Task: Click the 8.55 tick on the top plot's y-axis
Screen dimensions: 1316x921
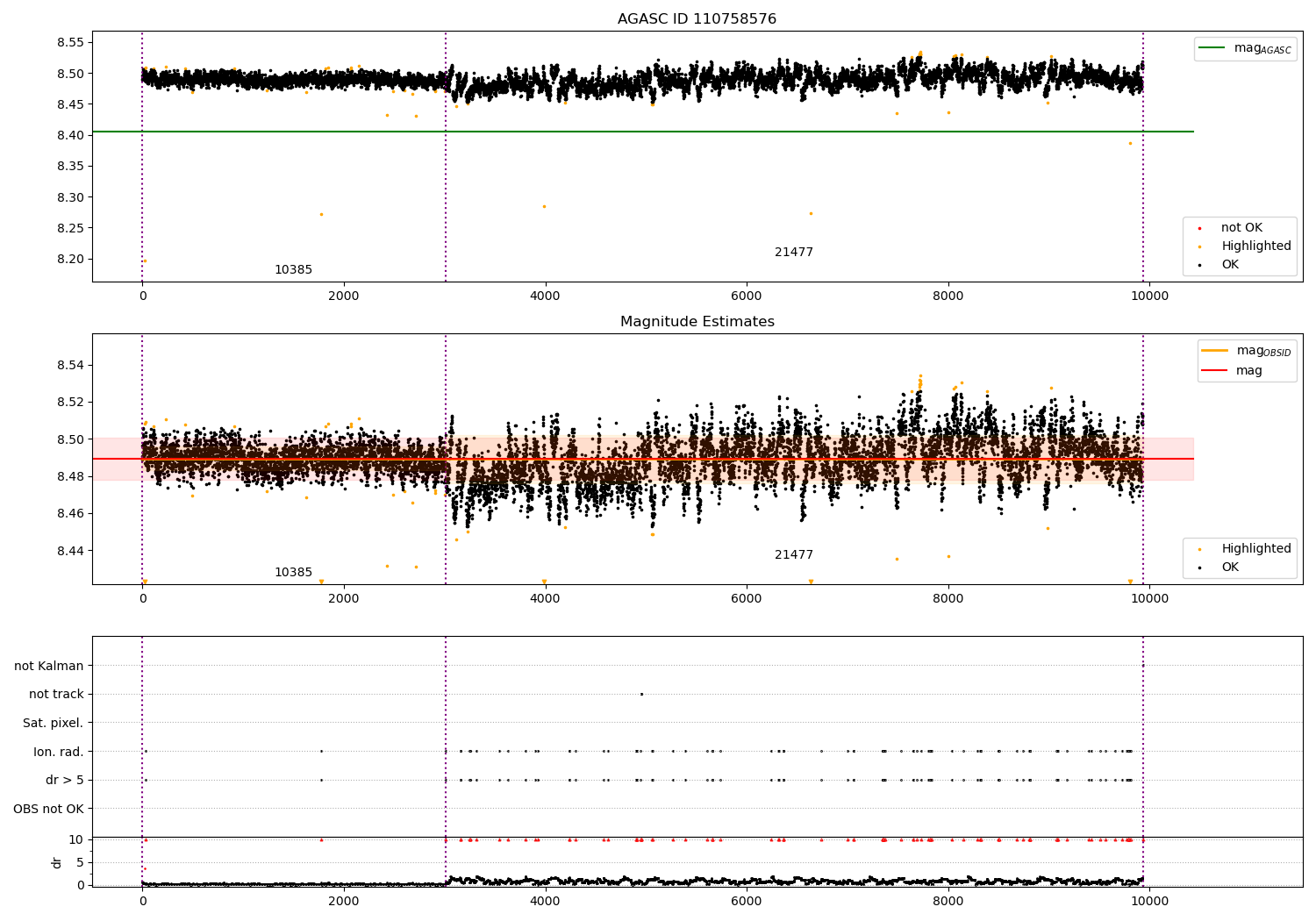Action: point(68,43)
